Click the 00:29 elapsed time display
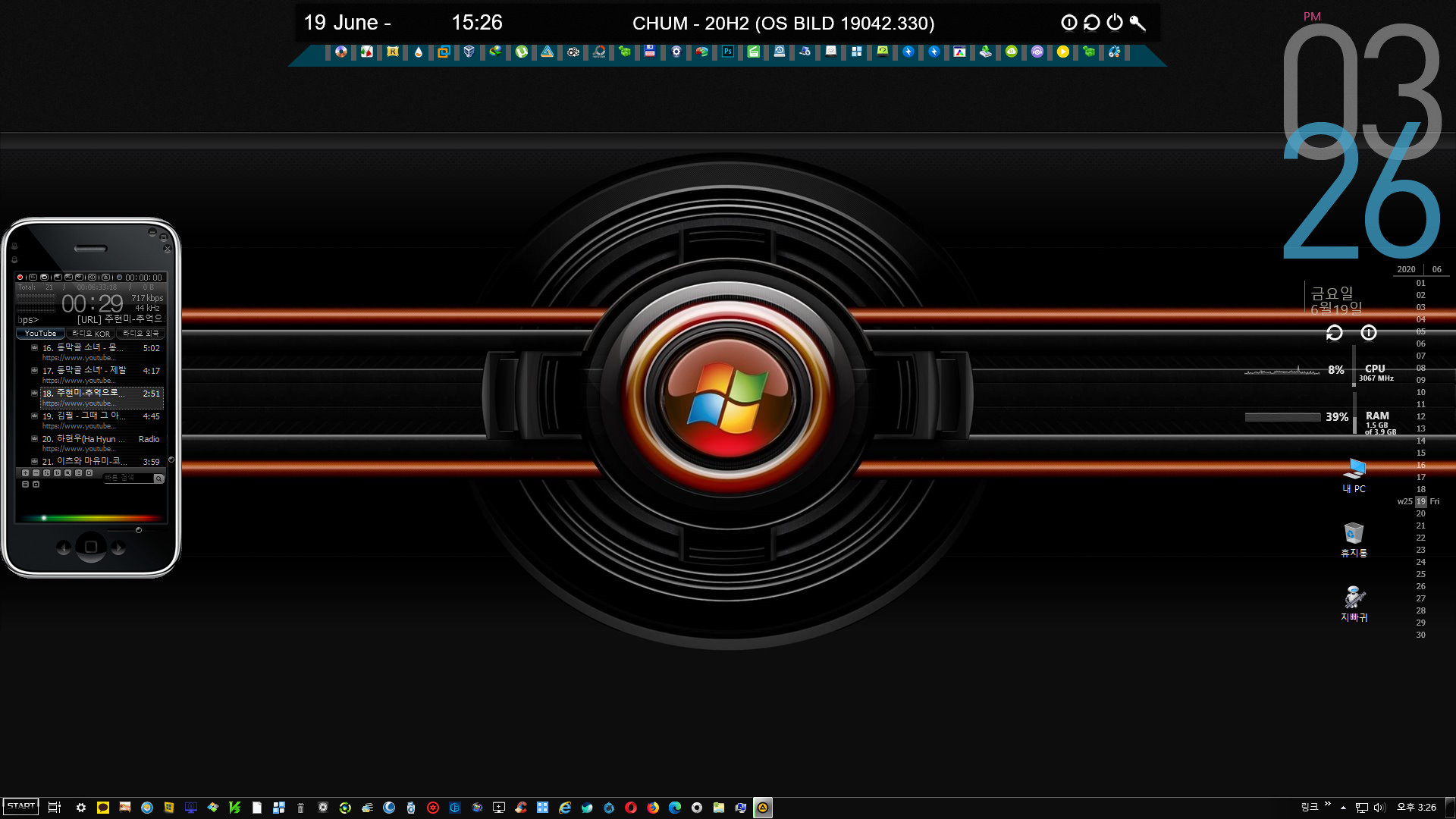 click(92, 304)
